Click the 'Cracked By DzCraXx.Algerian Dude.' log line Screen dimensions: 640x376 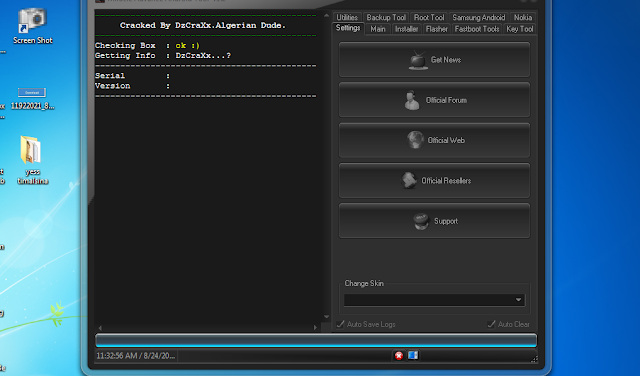[203, 25]
